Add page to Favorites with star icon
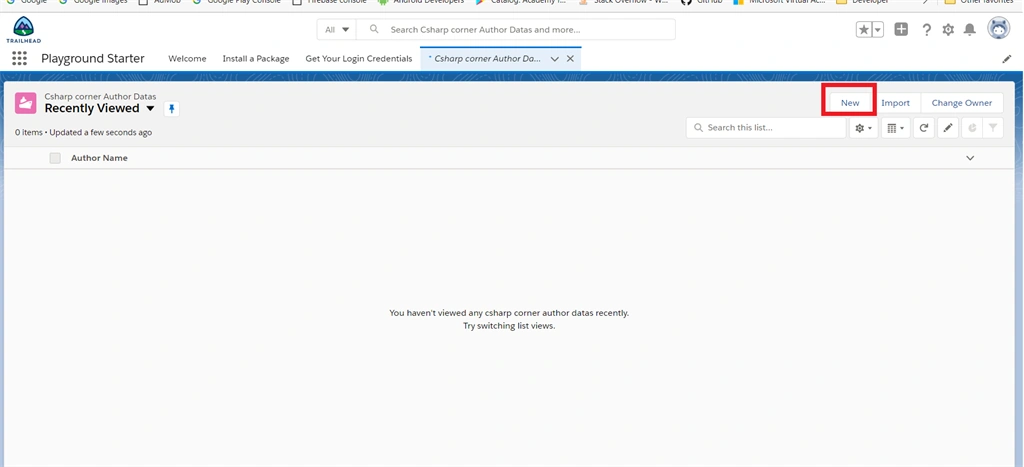Image resolution: width=1024 pixels, height=467 pixels. 864,29
